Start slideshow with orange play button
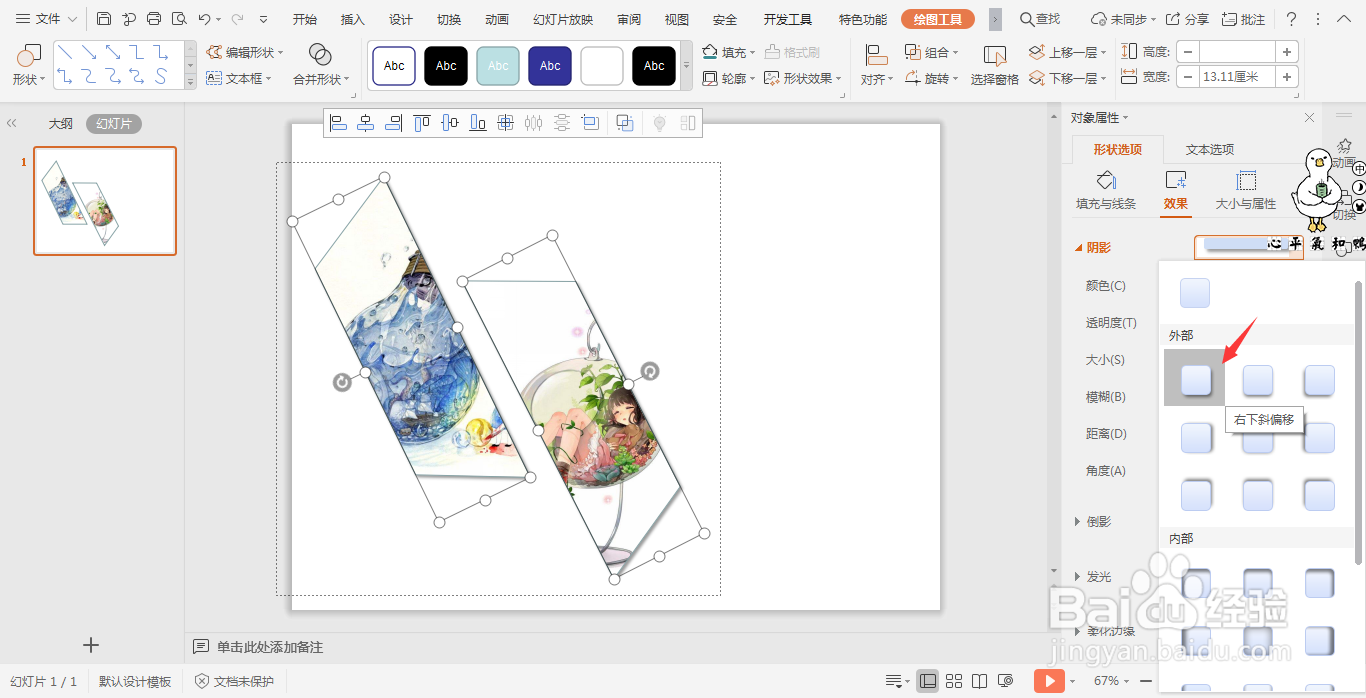 1049,681
